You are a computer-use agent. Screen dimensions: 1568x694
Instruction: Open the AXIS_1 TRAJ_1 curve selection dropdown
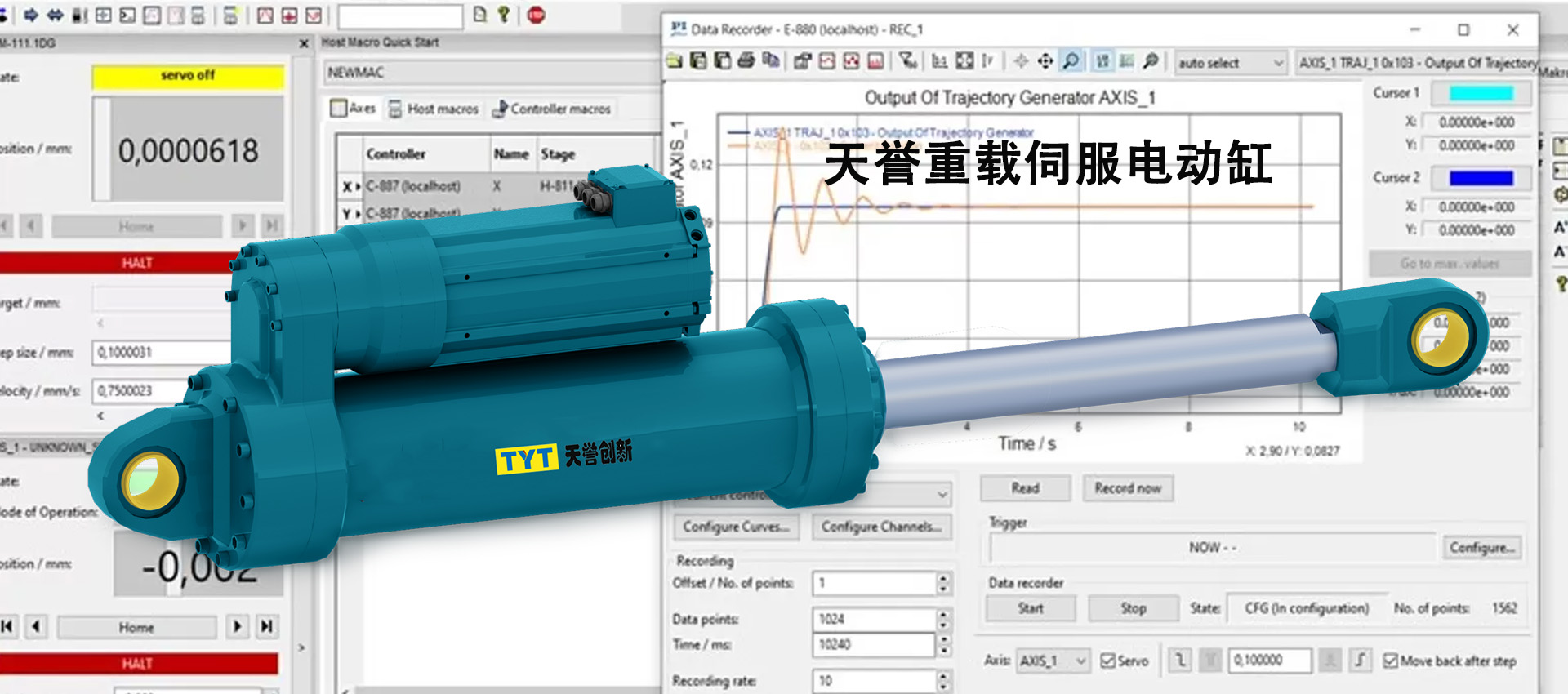coord(1417,63)
